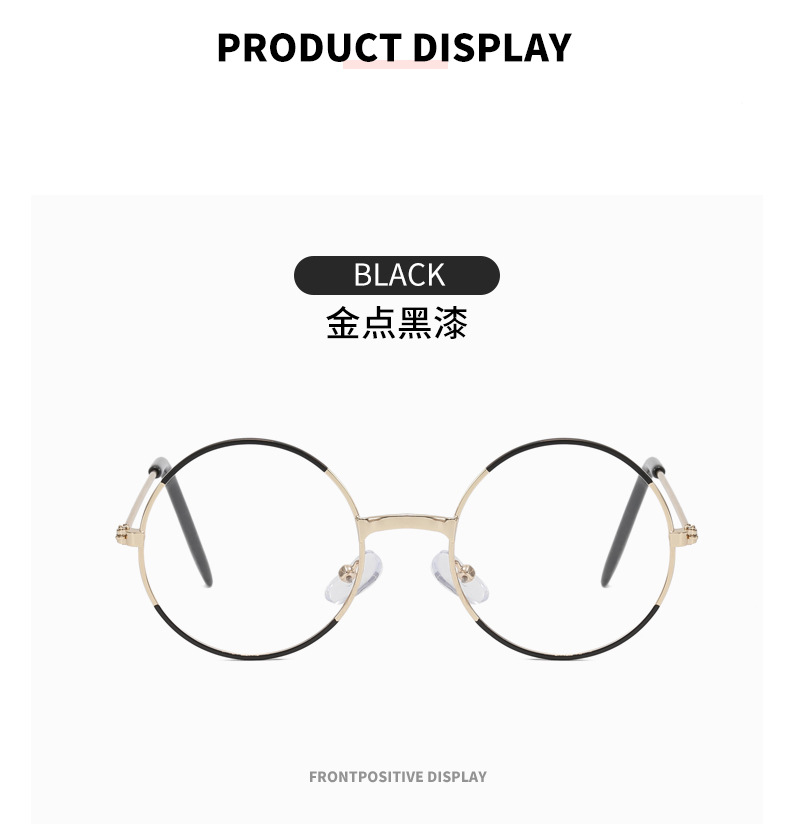
Task: Click the gold nose bridge
Action: coord(407,524)
